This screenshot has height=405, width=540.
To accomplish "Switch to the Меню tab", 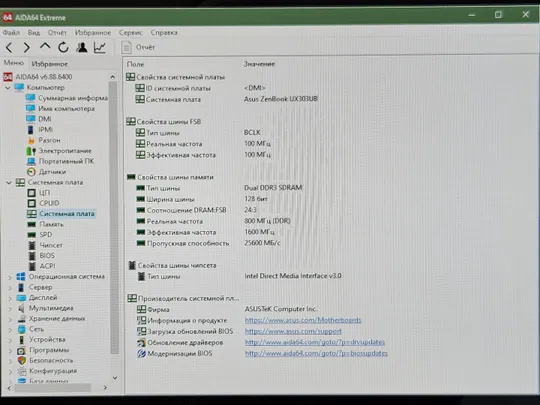I will click(x=14, y=63).
